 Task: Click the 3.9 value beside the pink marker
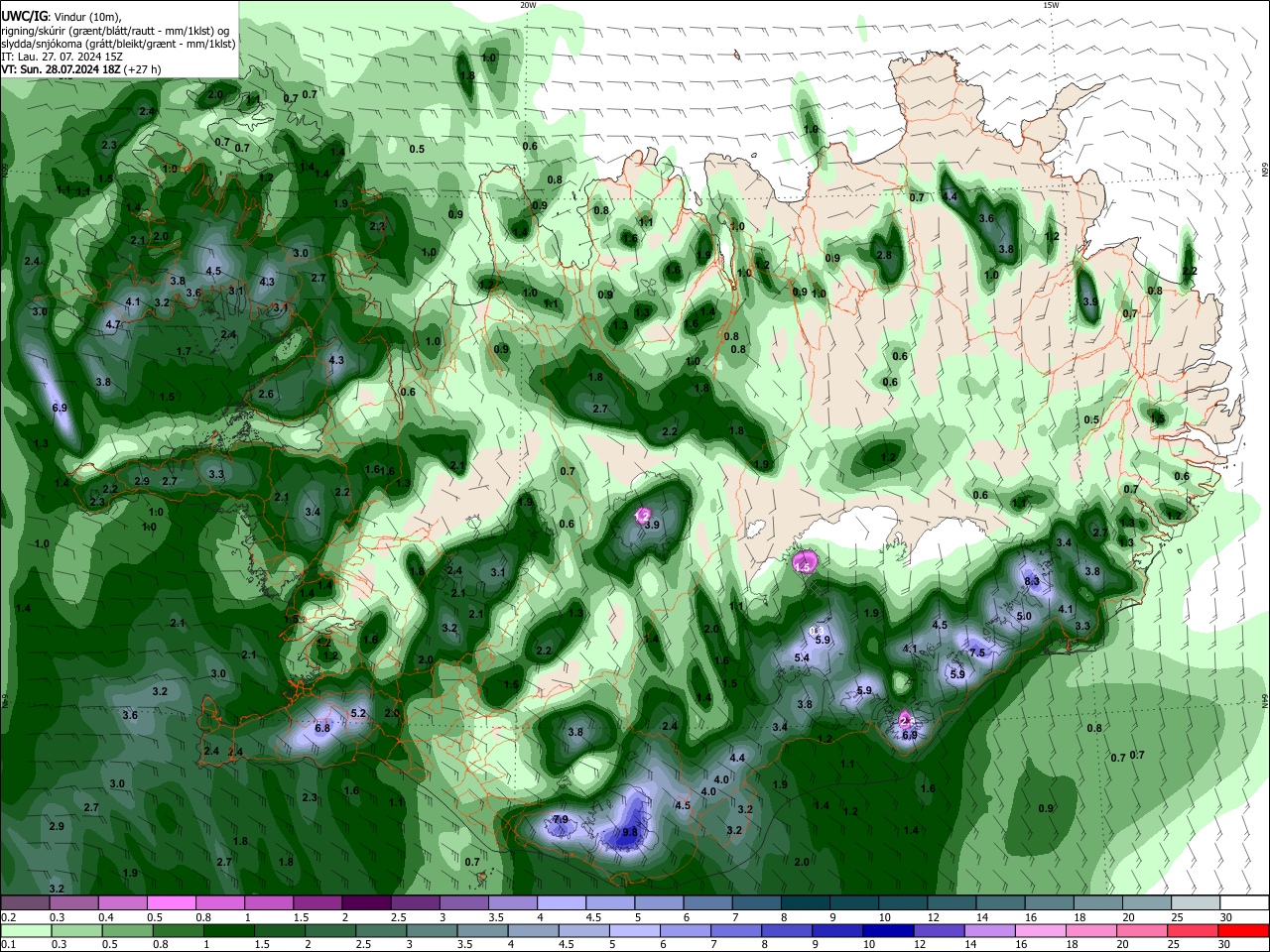[652, 525]
